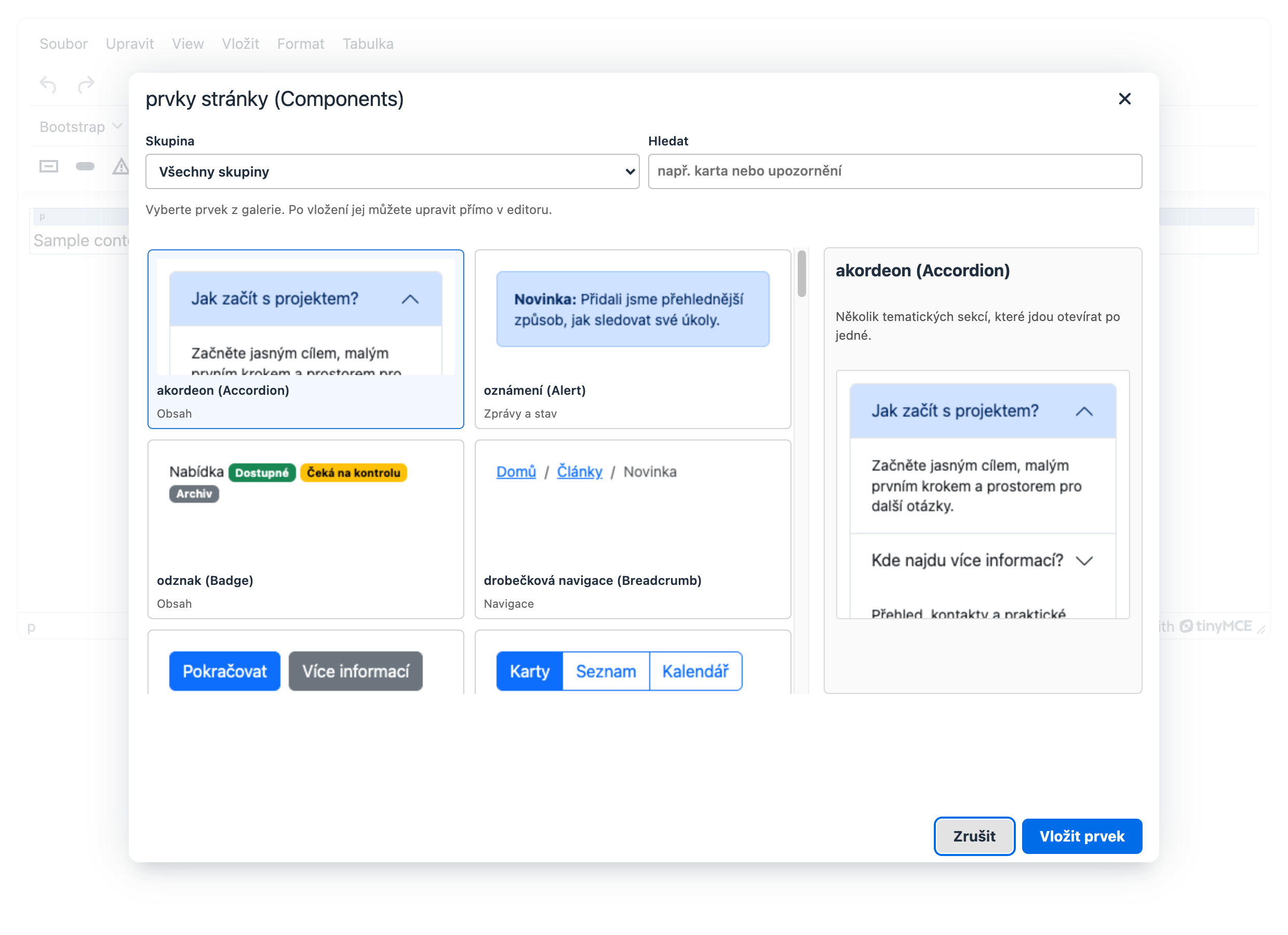The width and height of the screenshot is (1288, 935).
Task: Click the 'Zprávy a stav' category label
Action: pos(520,413)
